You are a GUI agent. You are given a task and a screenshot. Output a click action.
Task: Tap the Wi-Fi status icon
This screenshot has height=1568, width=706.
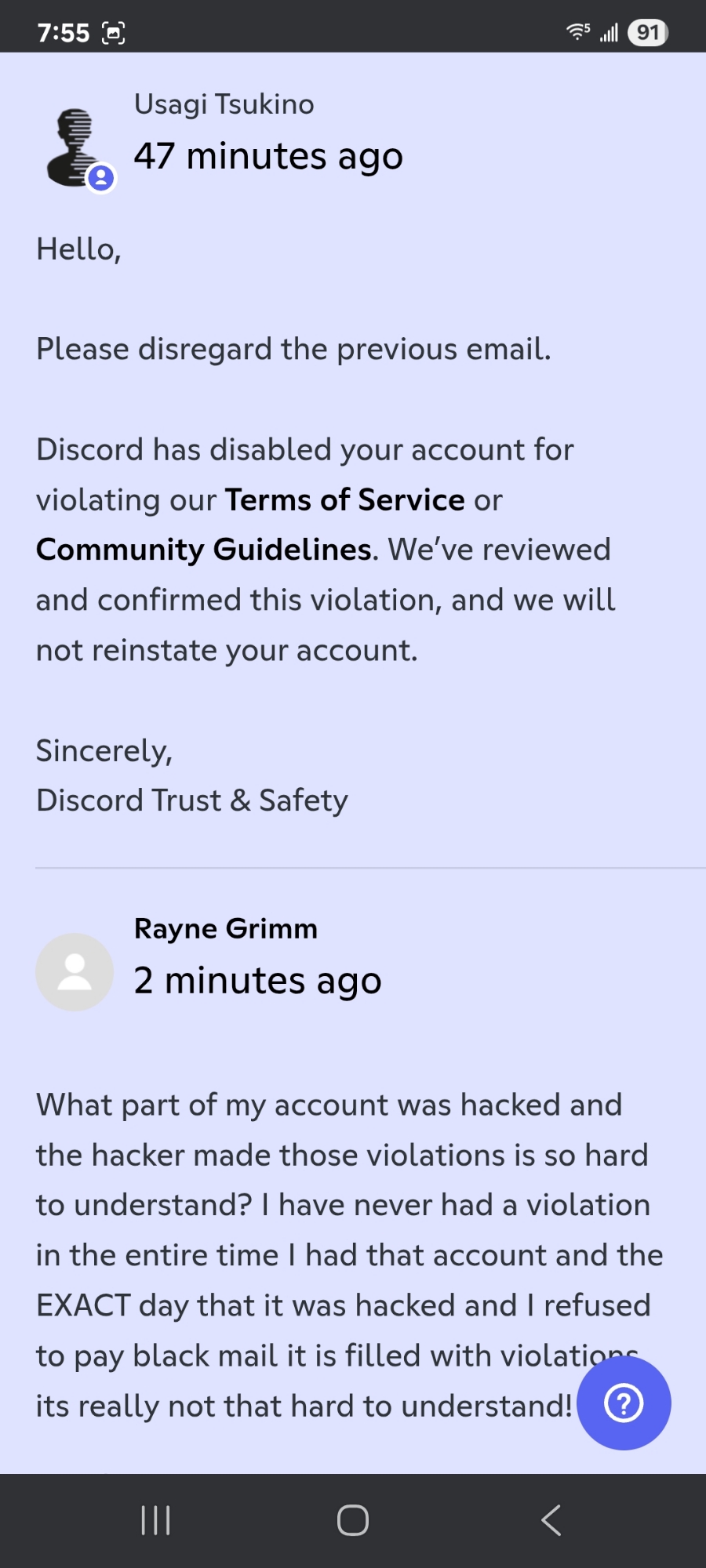[577, 32]
